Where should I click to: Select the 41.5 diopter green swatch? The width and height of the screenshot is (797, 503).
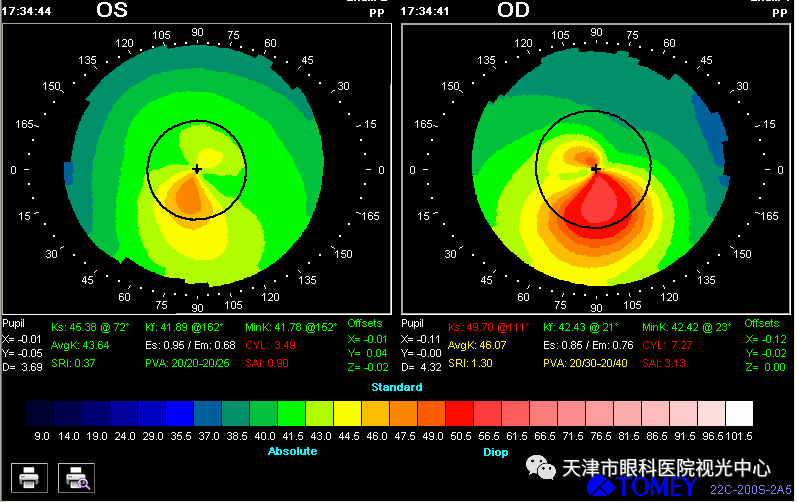click(292, 414)
